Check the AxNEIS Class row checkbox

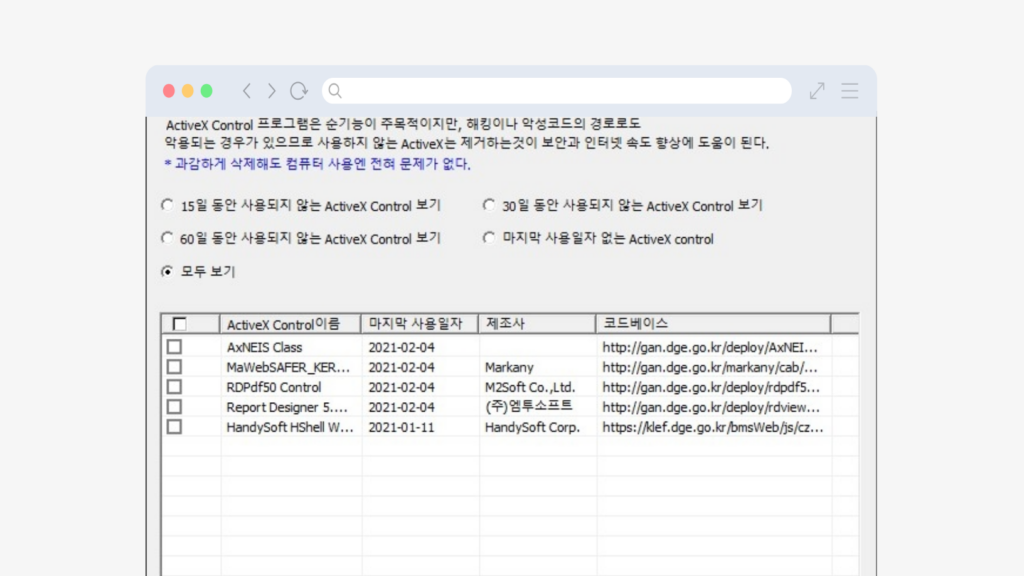(x=174, y=347)
